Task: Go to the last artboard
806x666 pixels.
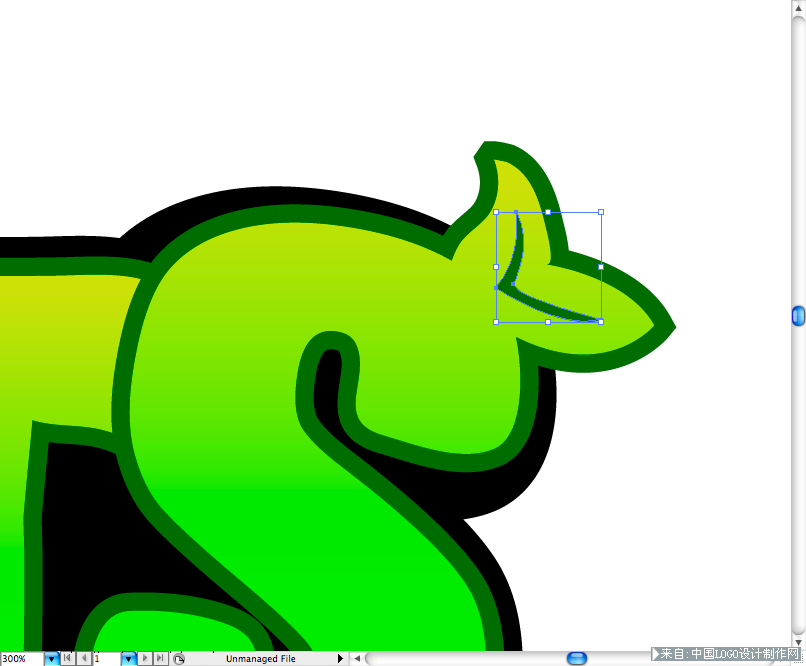Action: pyautogui.click(x=160, y=658)
